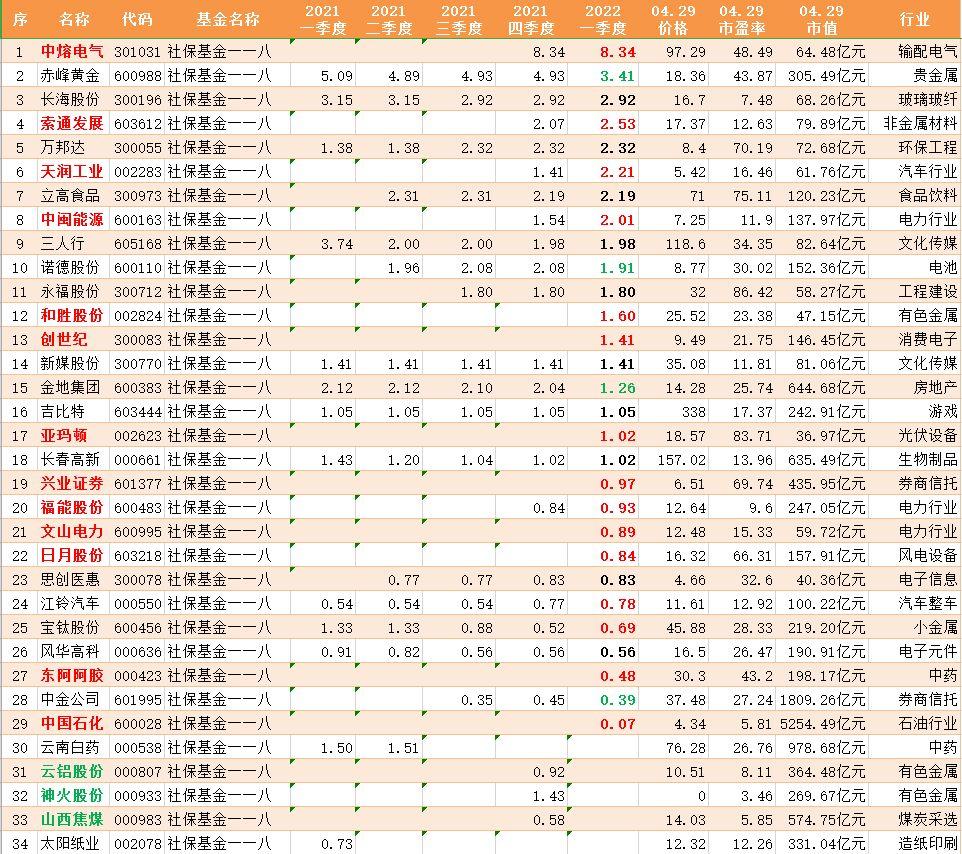This screenshot has width=962, height=854.
Task: Click the 0.69 value for 宝钛股份
Action: [618, 628]
